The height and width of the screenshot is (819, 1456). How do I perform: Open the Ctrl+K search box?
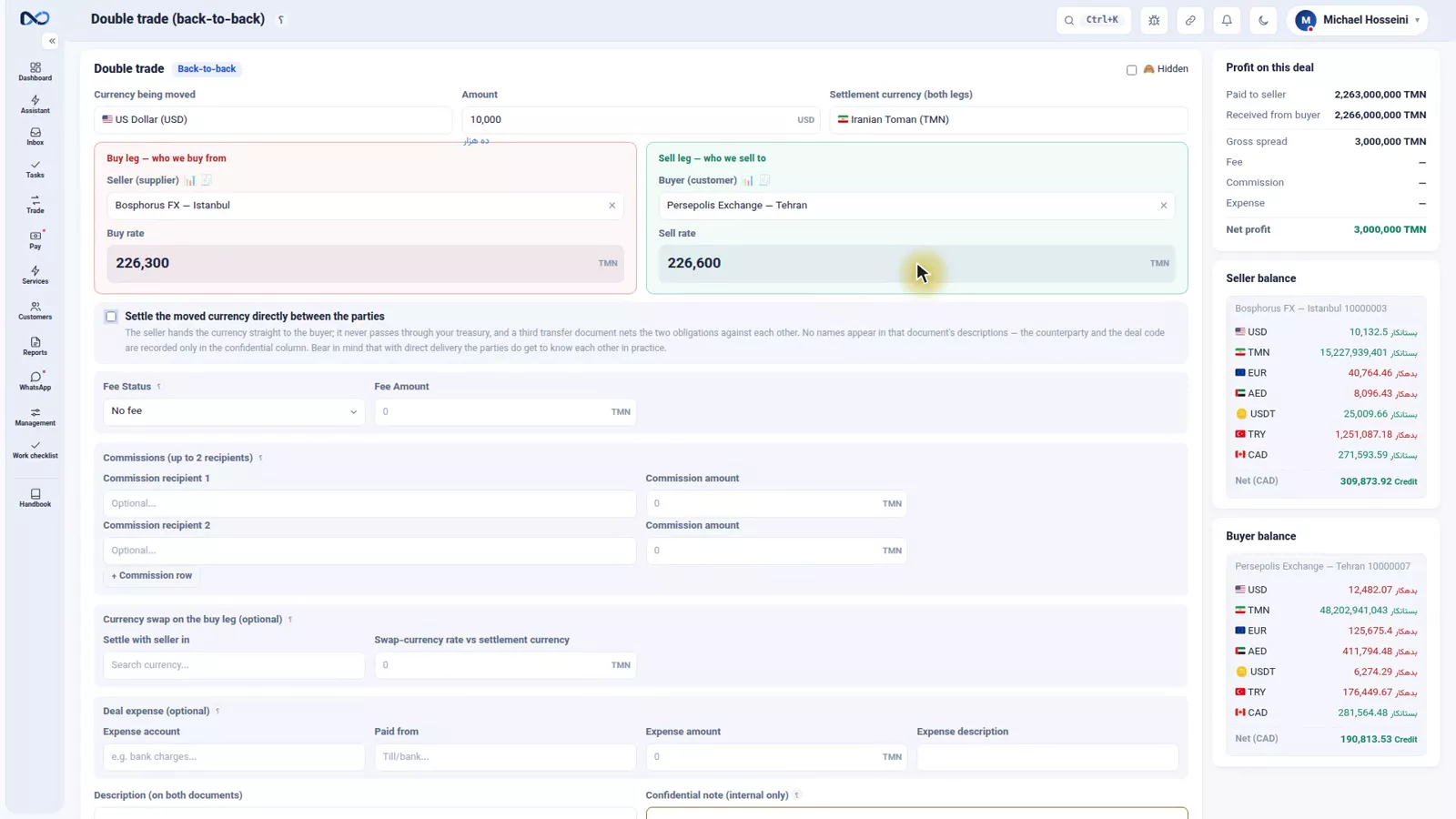point(1093,20)
